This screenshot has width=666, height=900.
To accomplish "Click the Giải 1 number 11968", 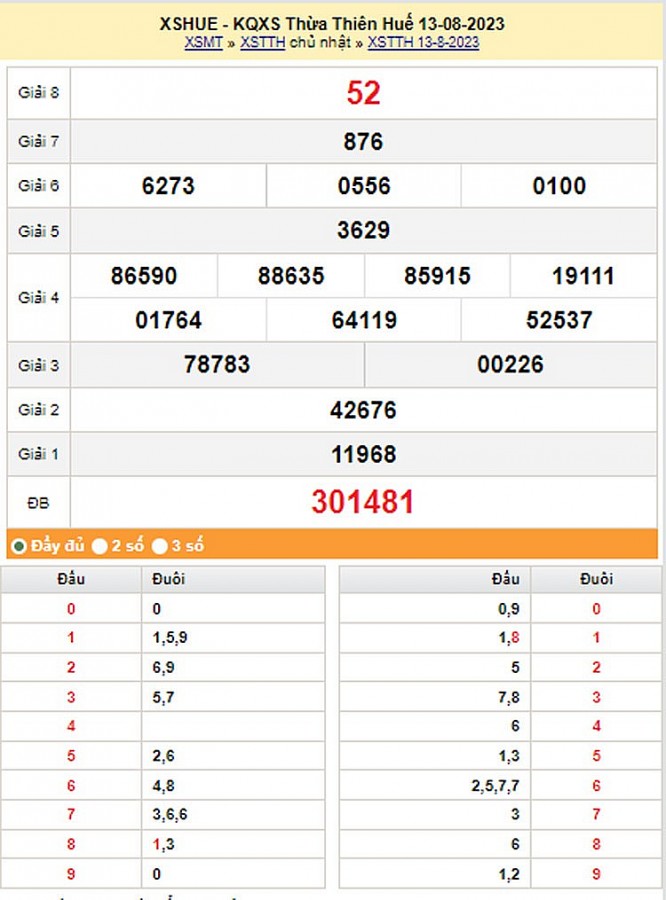I will 363,455.
